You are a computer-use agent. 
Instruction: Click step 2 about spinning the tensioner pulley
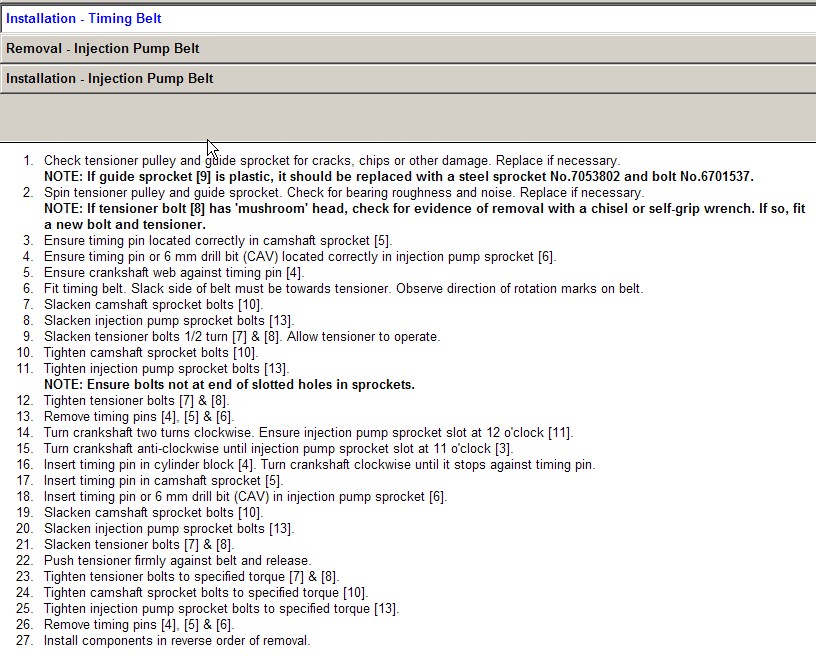tap(343, 192)
